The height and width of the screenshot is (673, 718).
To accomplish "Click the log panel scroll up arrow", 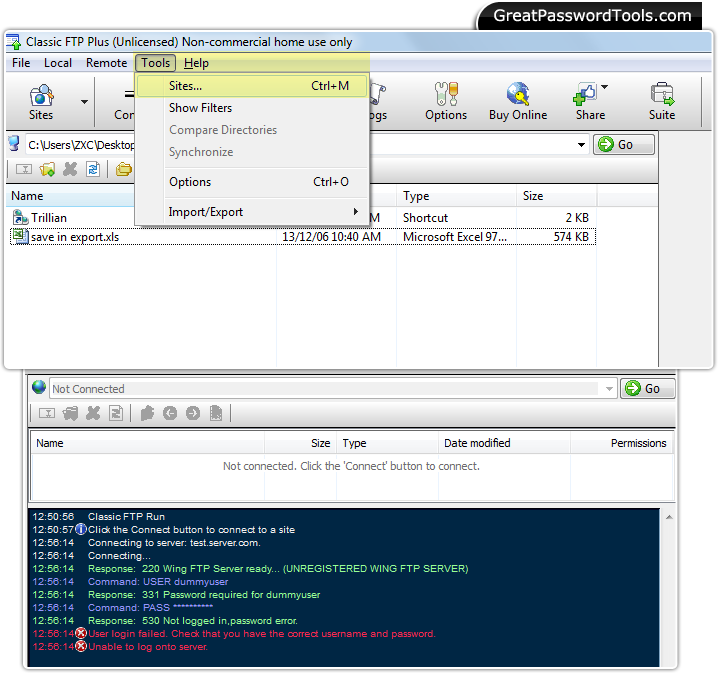I will pyautogui.click(x=669, y=517).
